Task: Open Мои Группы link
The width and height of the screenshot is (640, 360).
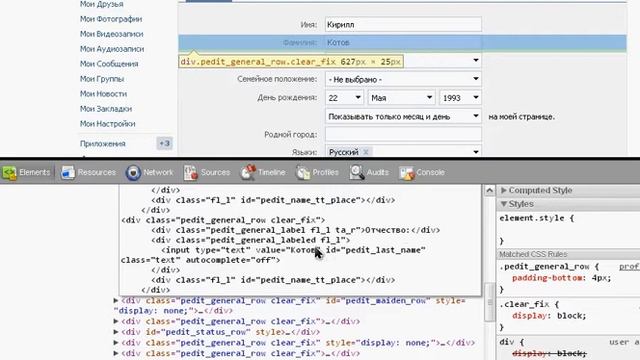Action: coord(102,79)
